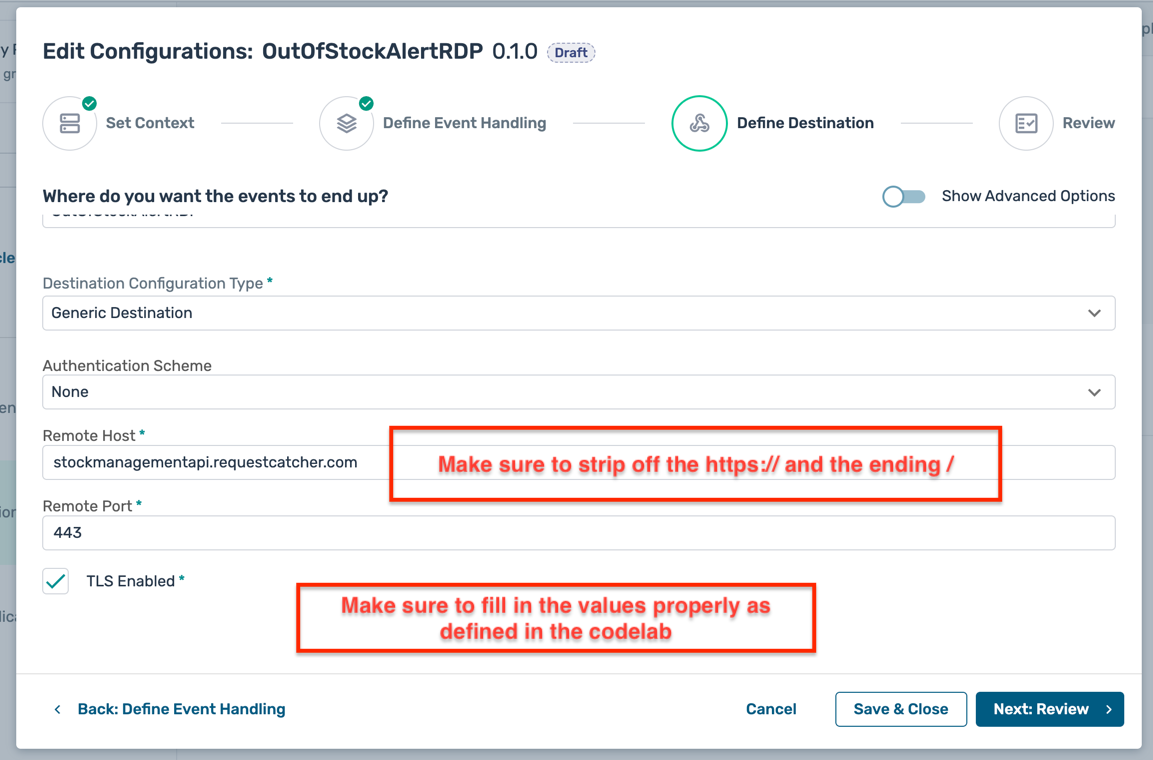The width and height of the screenshot is (1153, 760).
Task: Click the green checkmark on Set Context
Action: [90, 102]
